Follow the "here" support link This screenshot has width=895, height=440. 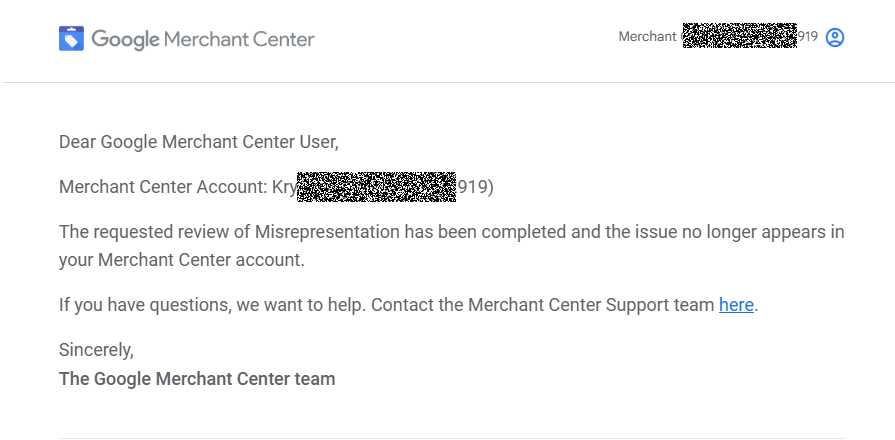(x=736, y=305)
